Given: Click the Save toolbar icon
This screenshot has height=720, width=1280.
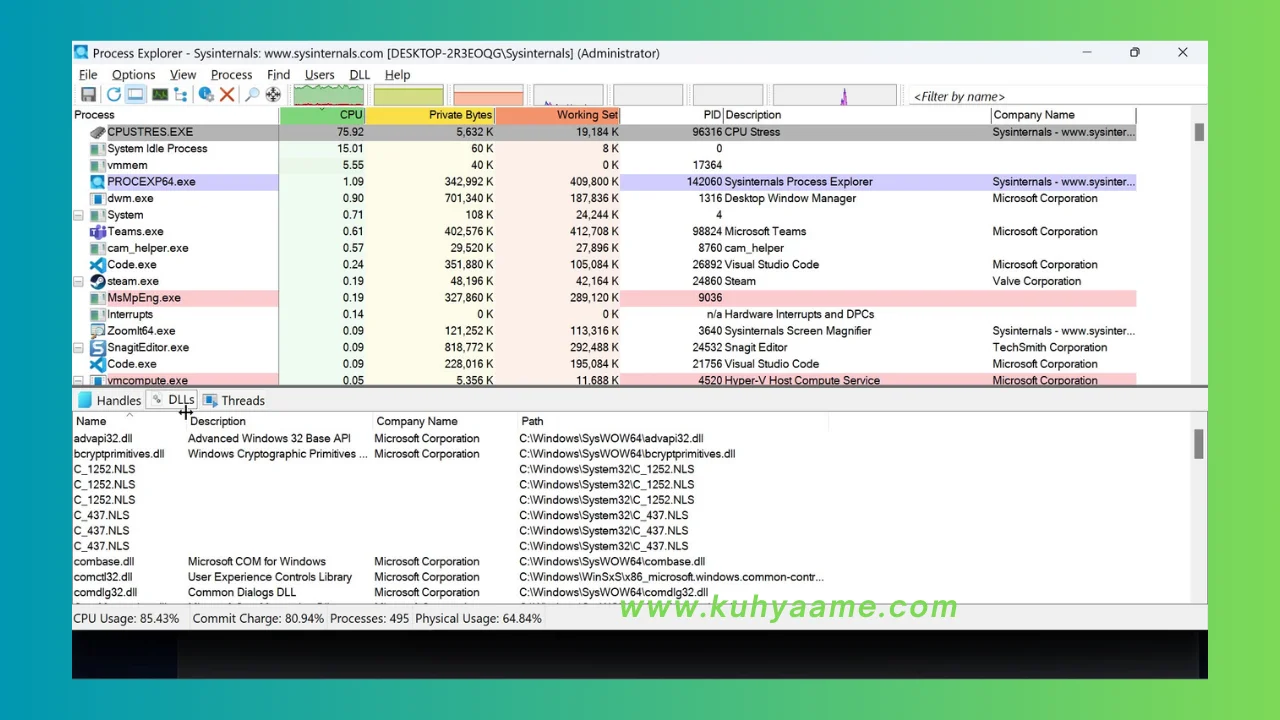Looking at the screenshot, I should [88, 94].
